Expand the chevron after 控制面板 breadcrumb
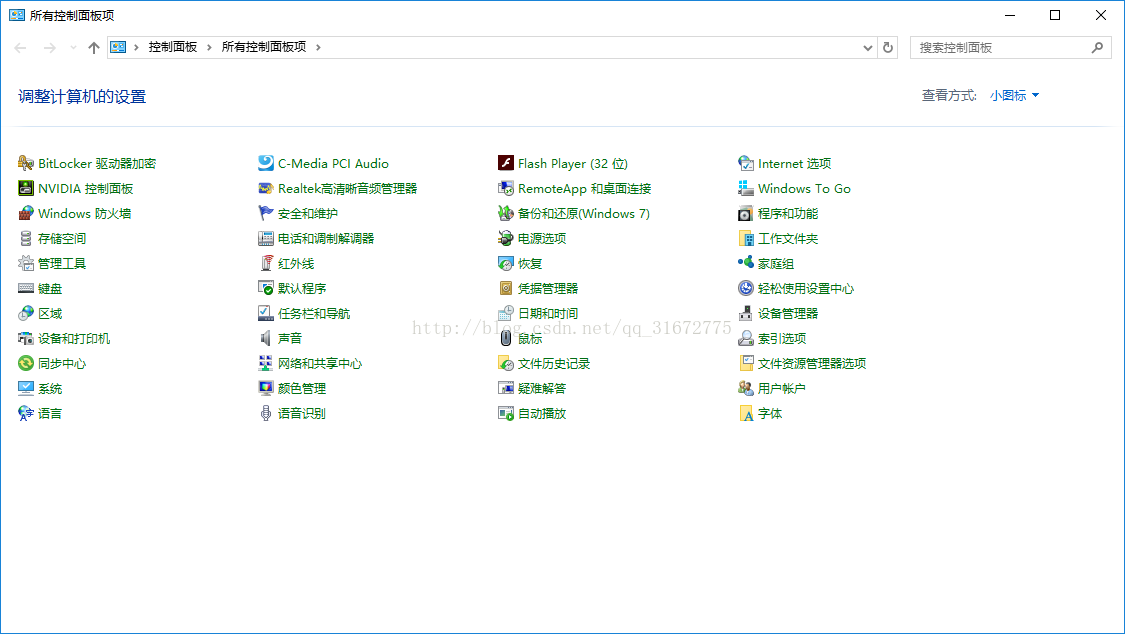 click(x=210, y=47)
